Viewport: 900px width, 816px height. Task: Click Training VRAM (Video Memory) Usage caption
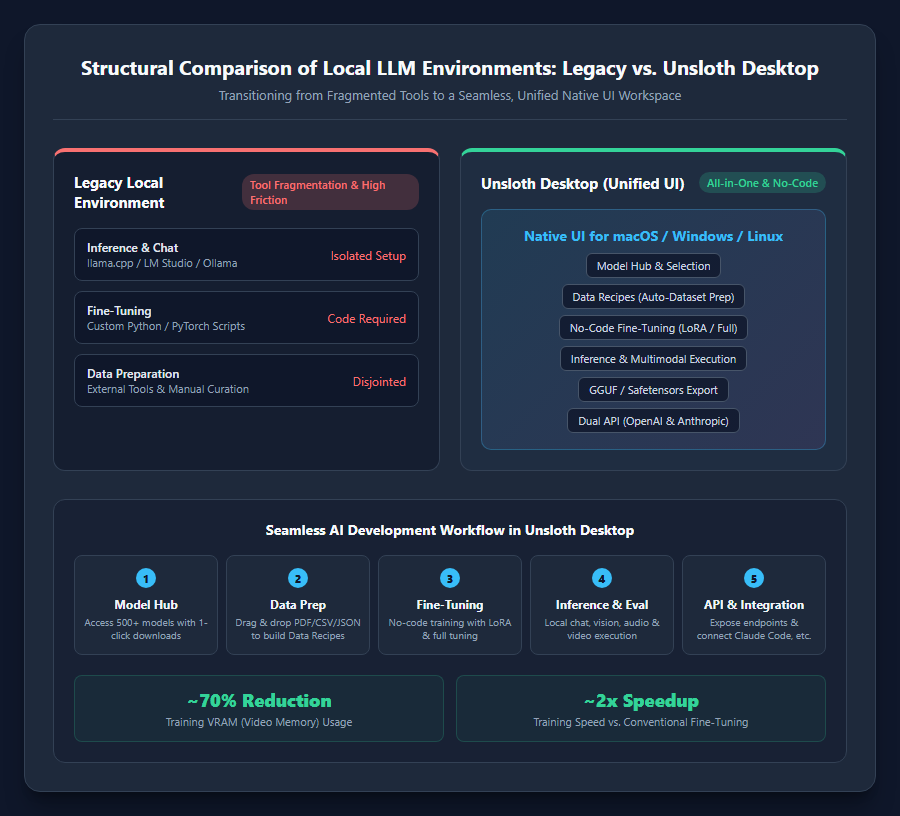click(259, 722)
